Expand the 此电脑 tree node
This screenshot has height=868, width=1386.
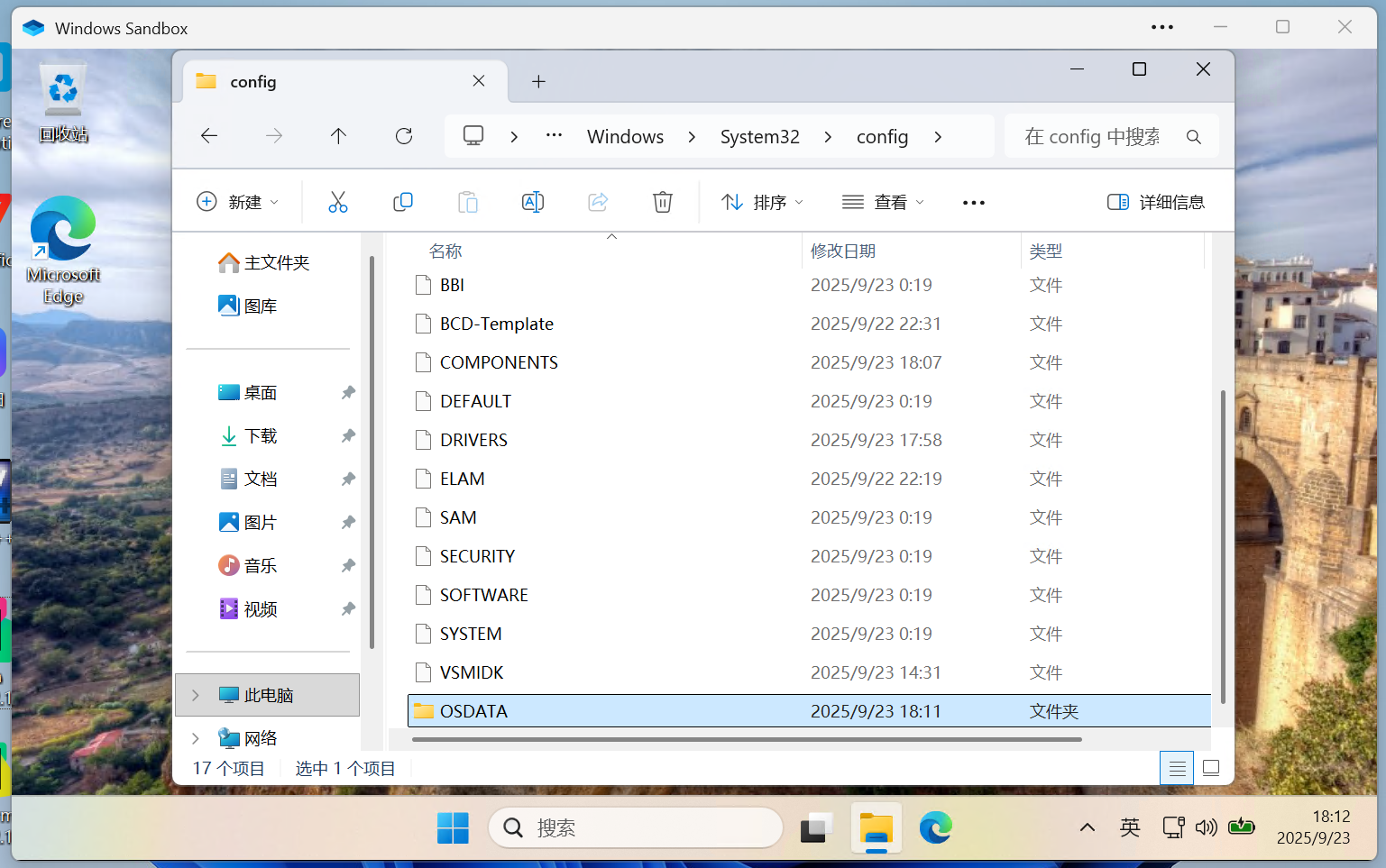coord(196,695)
